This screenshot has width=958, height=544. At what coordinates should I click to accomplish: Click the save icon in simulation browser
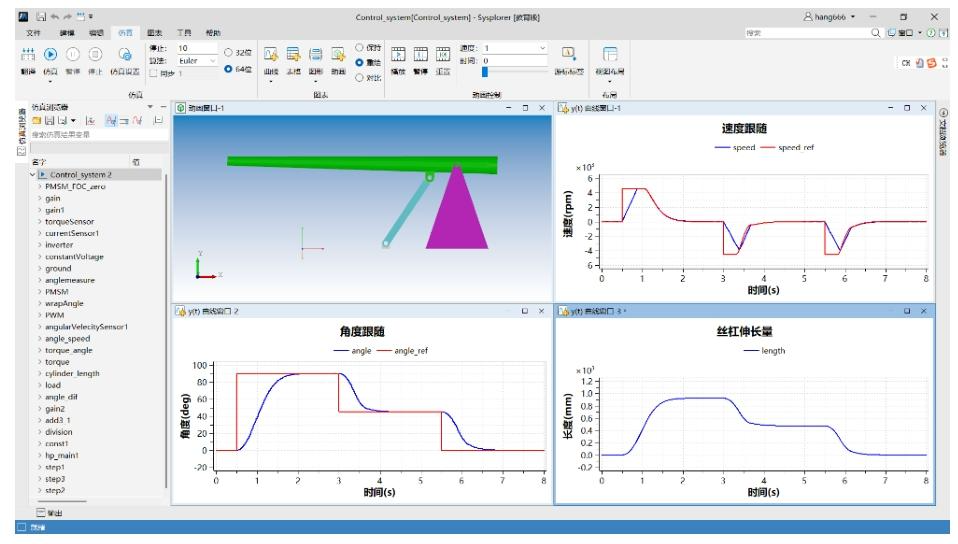pyautogui.click(x=50, y=121)
